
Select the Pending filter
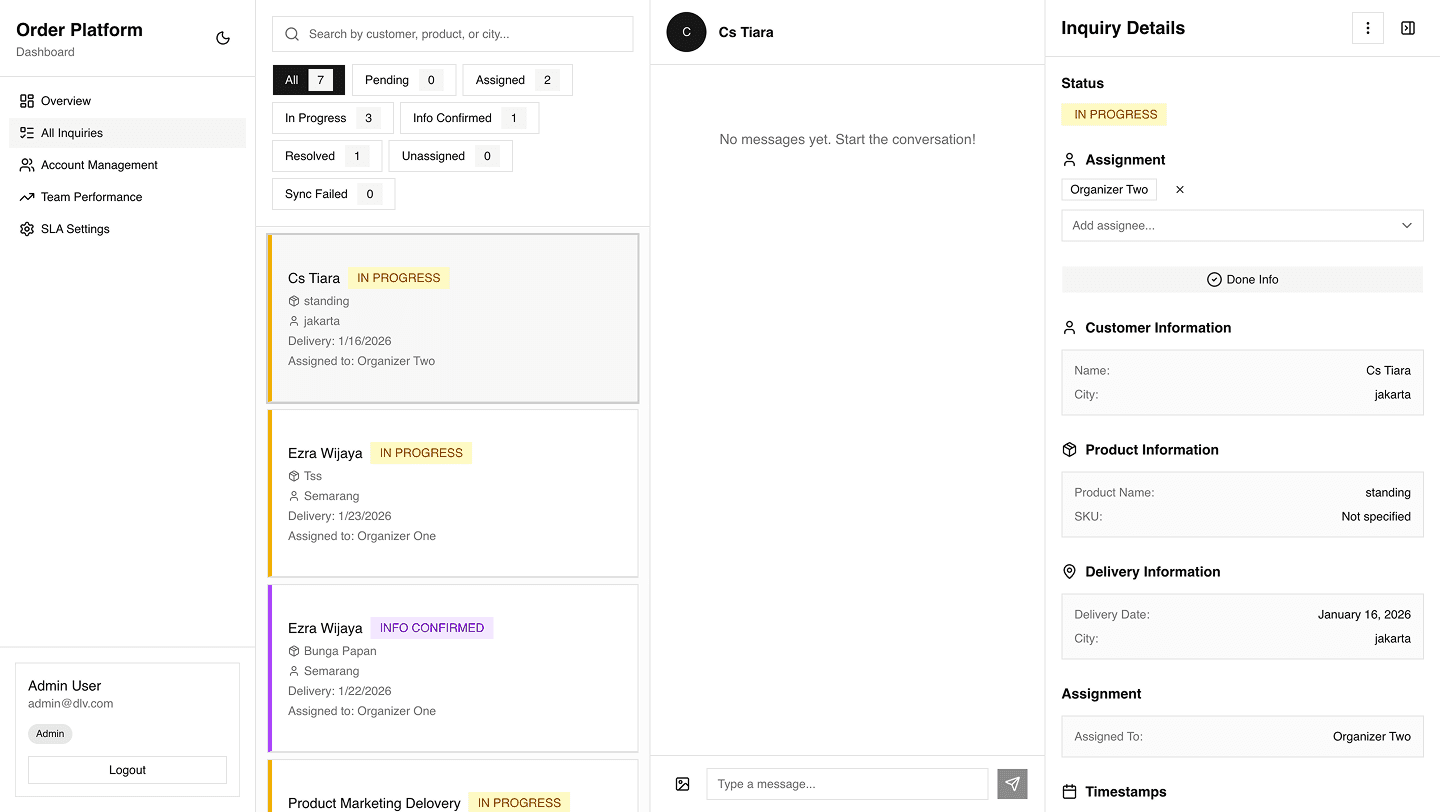point(404,79)
